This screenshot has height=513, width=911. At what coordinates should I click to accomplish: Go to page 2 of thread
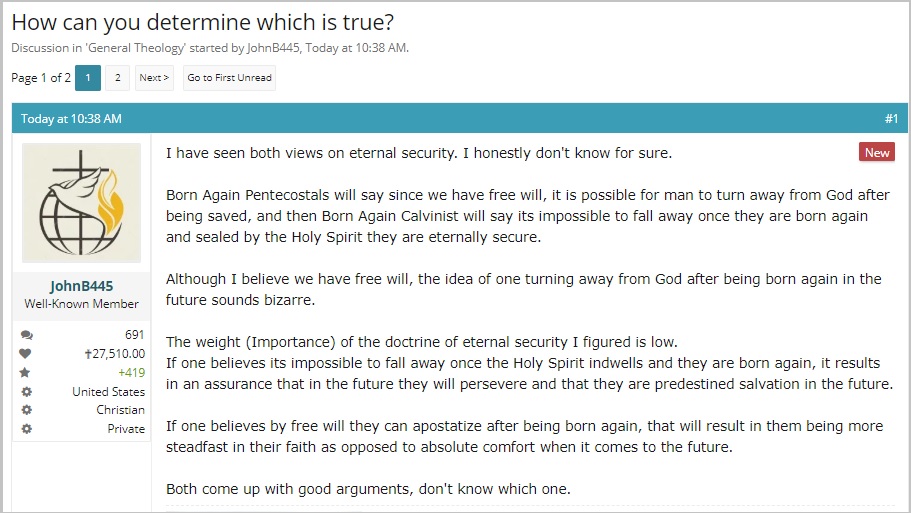(118, 78)
